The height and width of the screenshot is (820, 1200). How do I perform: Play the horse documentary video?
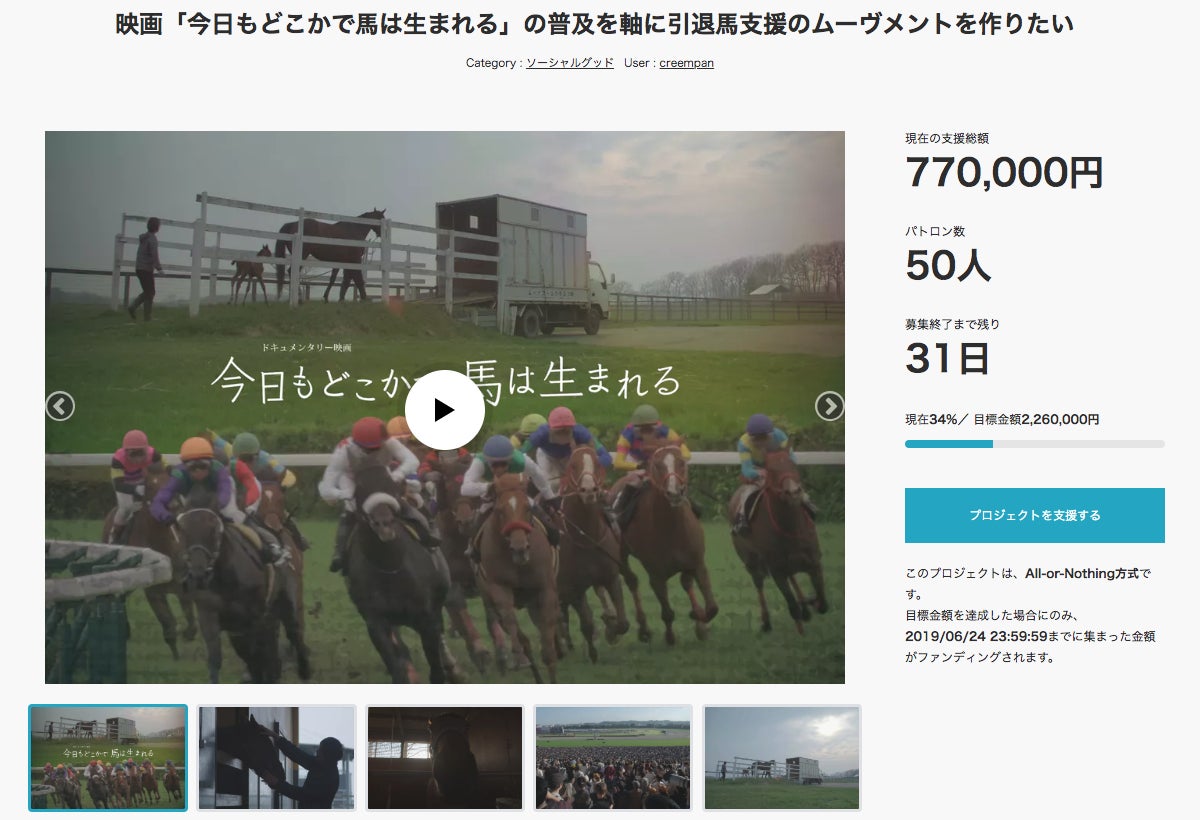point(445,409)
